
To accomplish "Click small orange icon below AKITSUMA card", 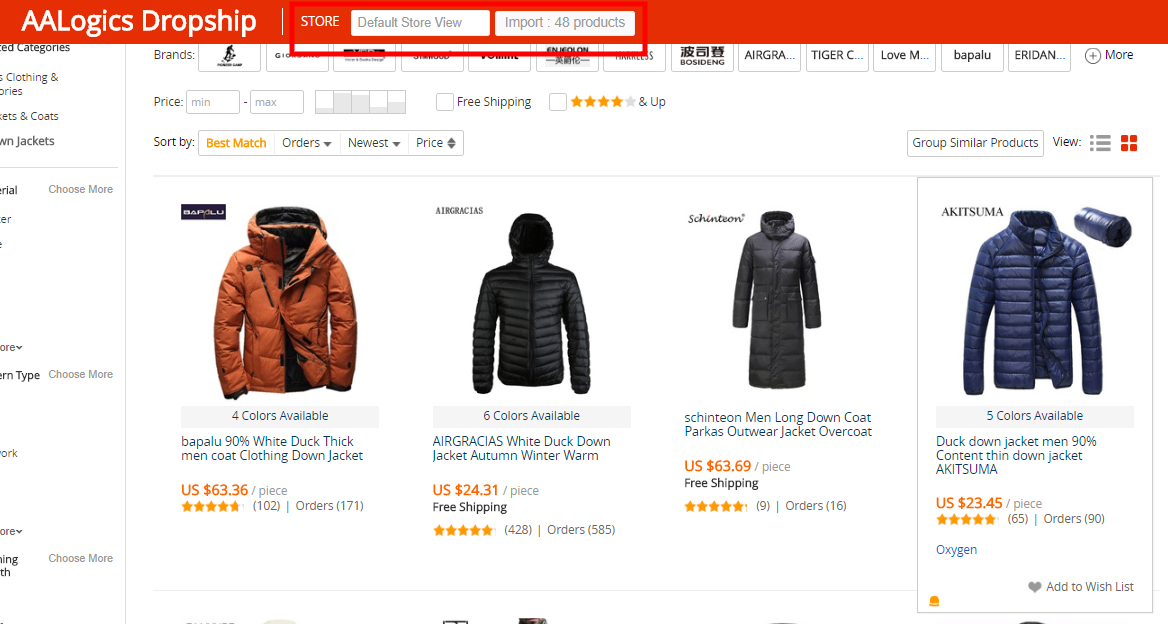I will (x=934, y=601).
